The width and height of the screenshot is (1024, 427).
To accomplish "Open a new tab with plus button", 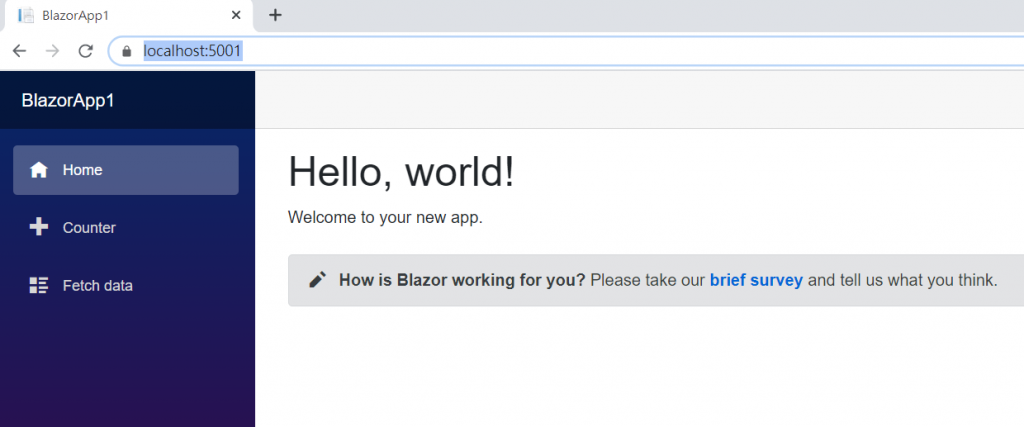I will [x=276, y=15].
